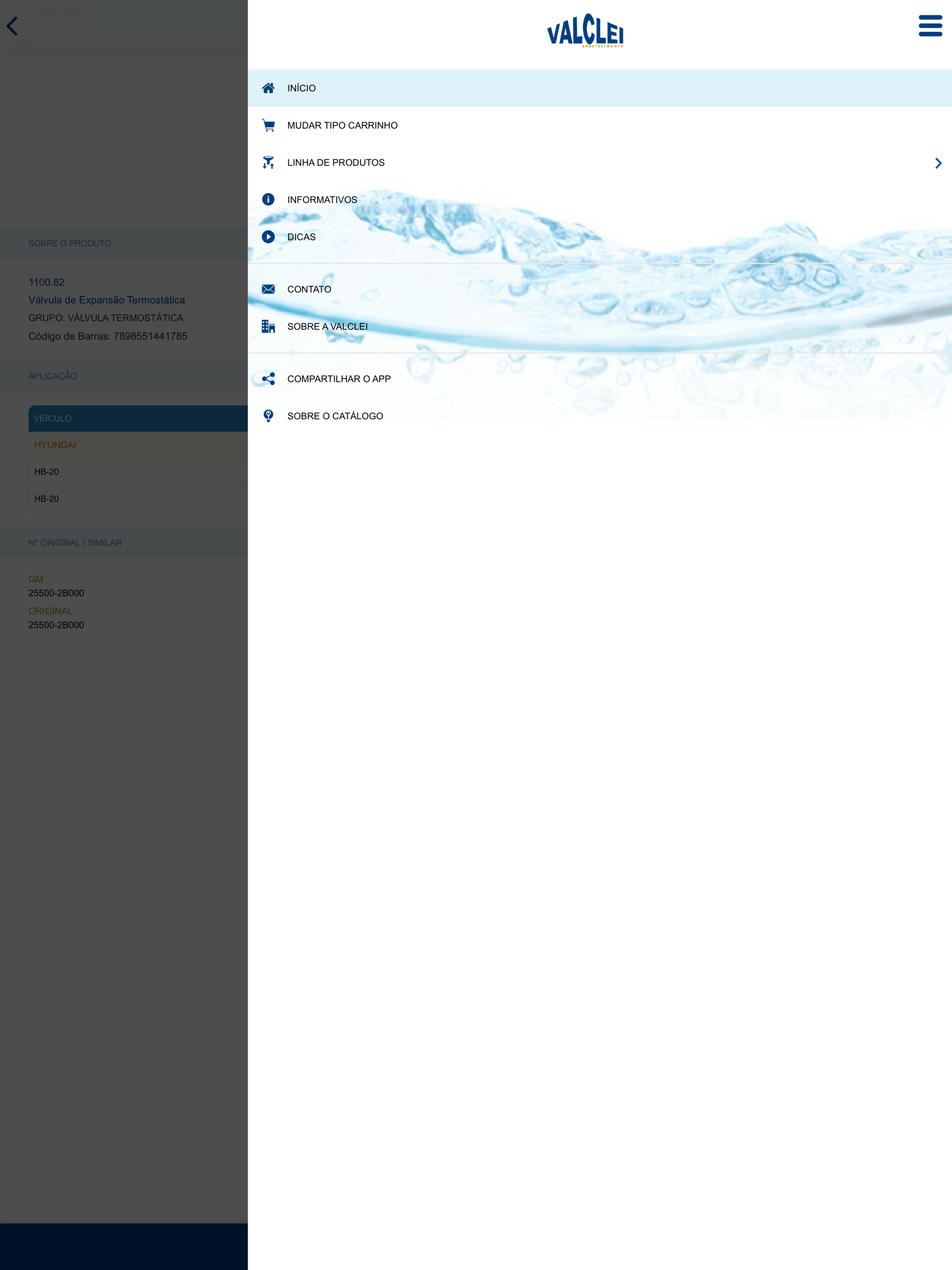Click the HYUNDAI row
This screenshot has height=1270, width=952.
[138, 445]
